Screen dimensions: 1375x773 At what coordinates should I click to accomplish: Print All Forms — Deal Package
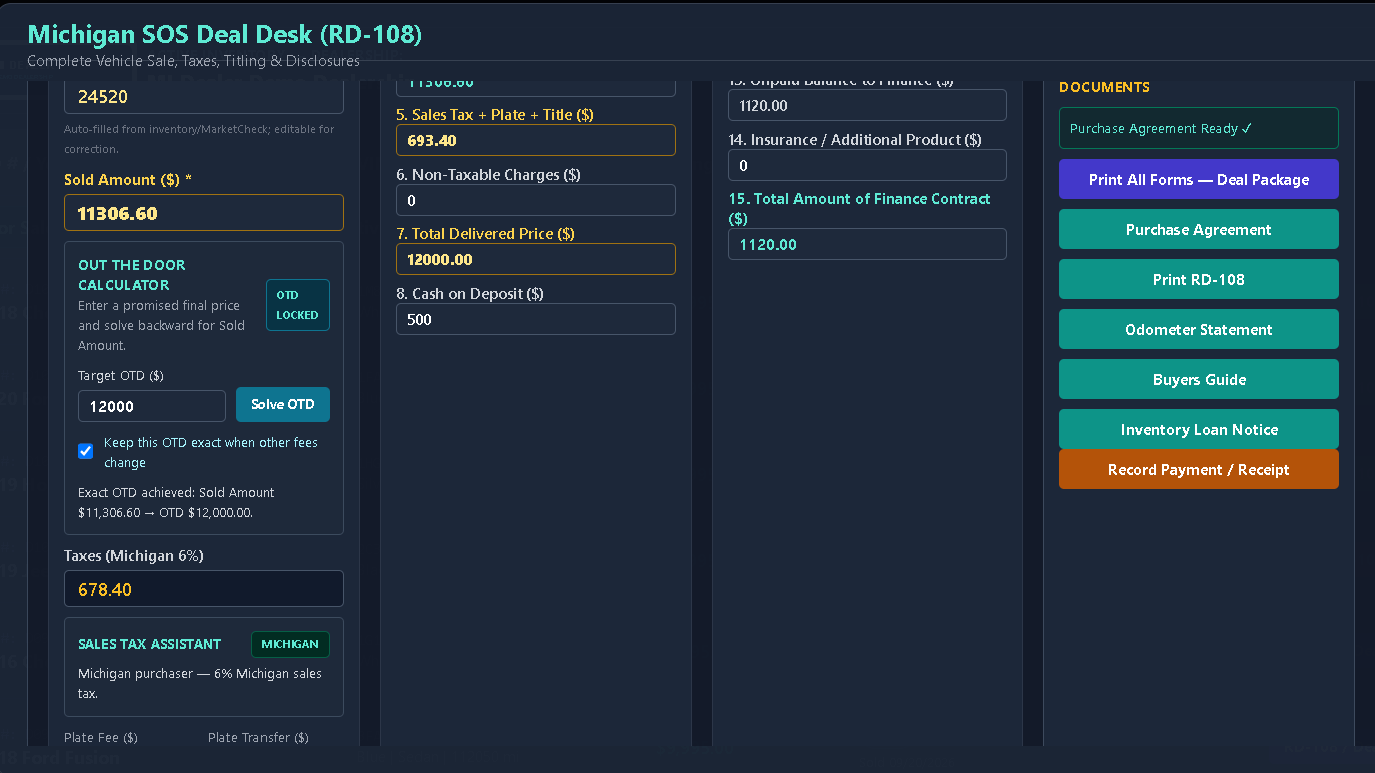[1199, 180]
